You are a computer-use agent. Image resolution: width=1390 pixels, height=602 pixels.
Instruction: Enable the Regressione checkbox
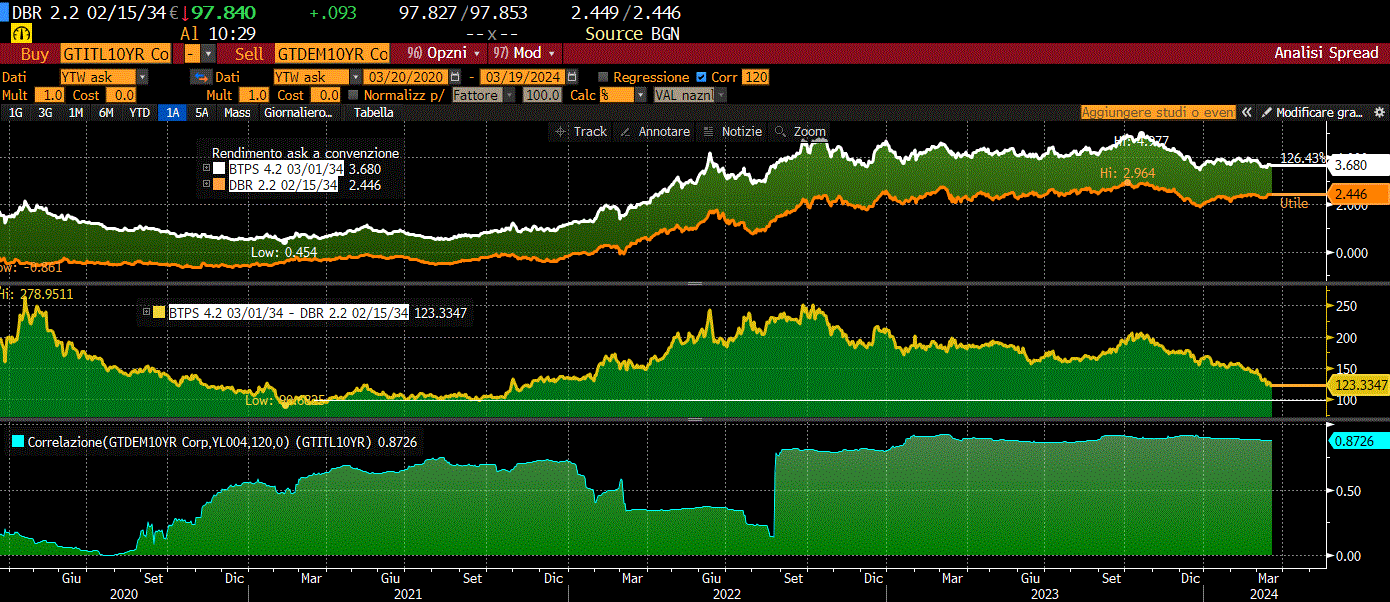coord(603,77)
